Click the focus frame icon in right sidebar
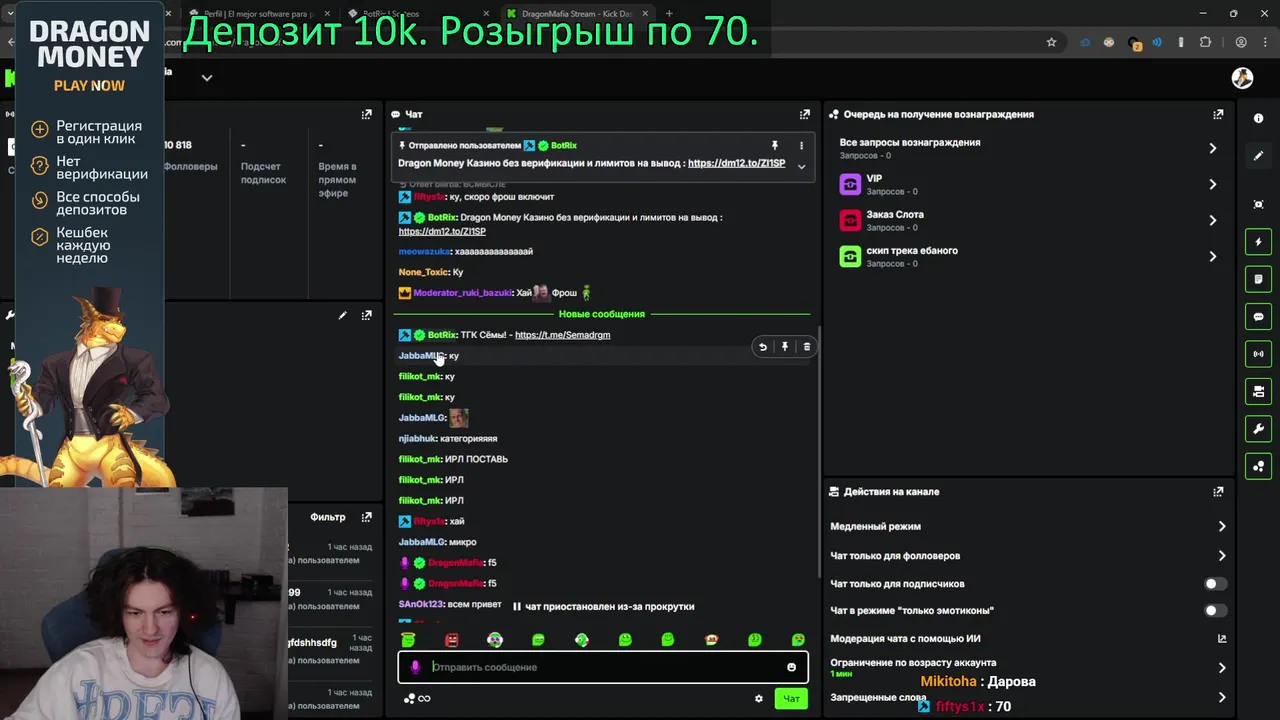This screenshot has height=720, width=1280. point(1258,204)
